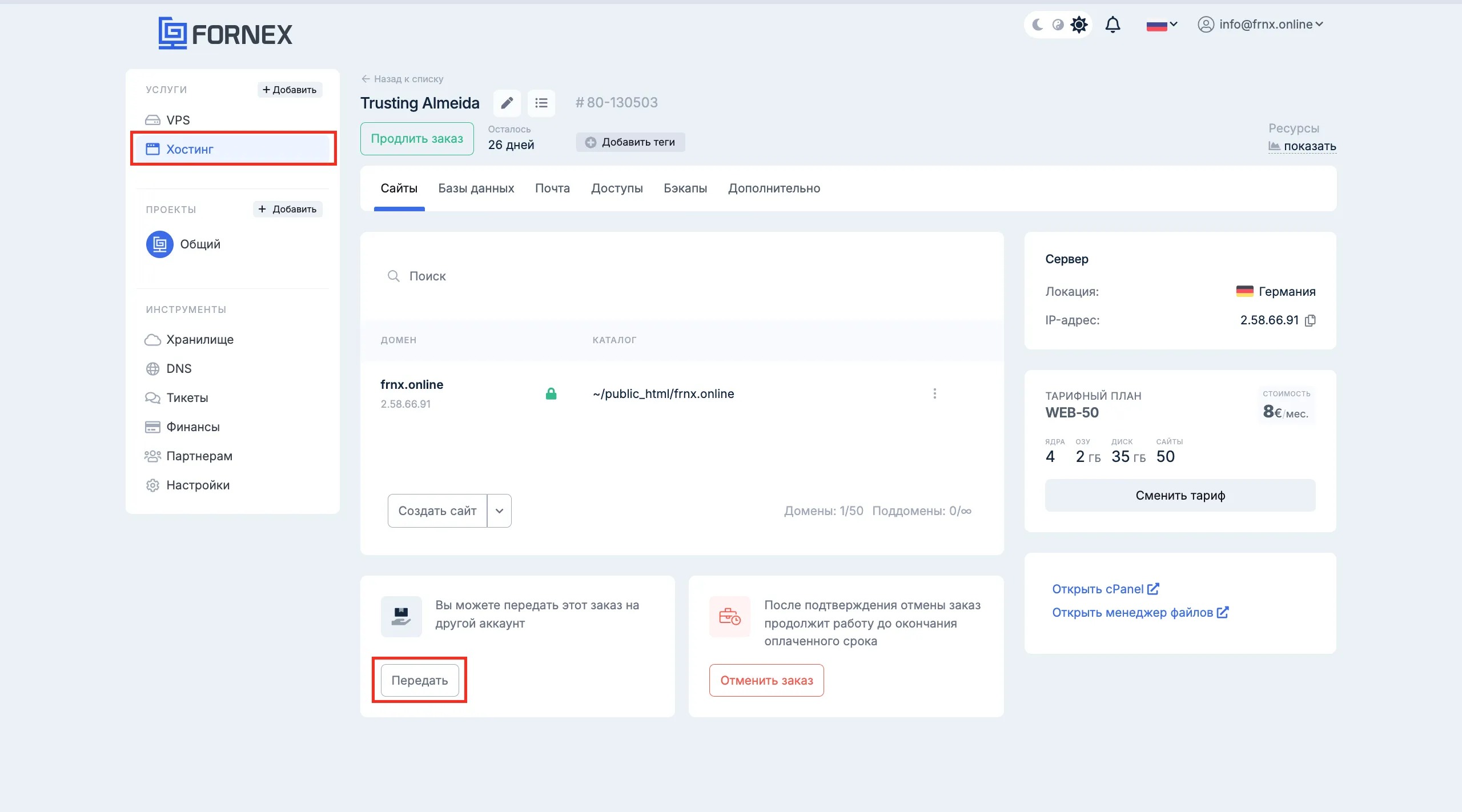The width and height of the screenshot is (1462, 812).
Task: Open the notifications bell
Action: point(1112,25)
